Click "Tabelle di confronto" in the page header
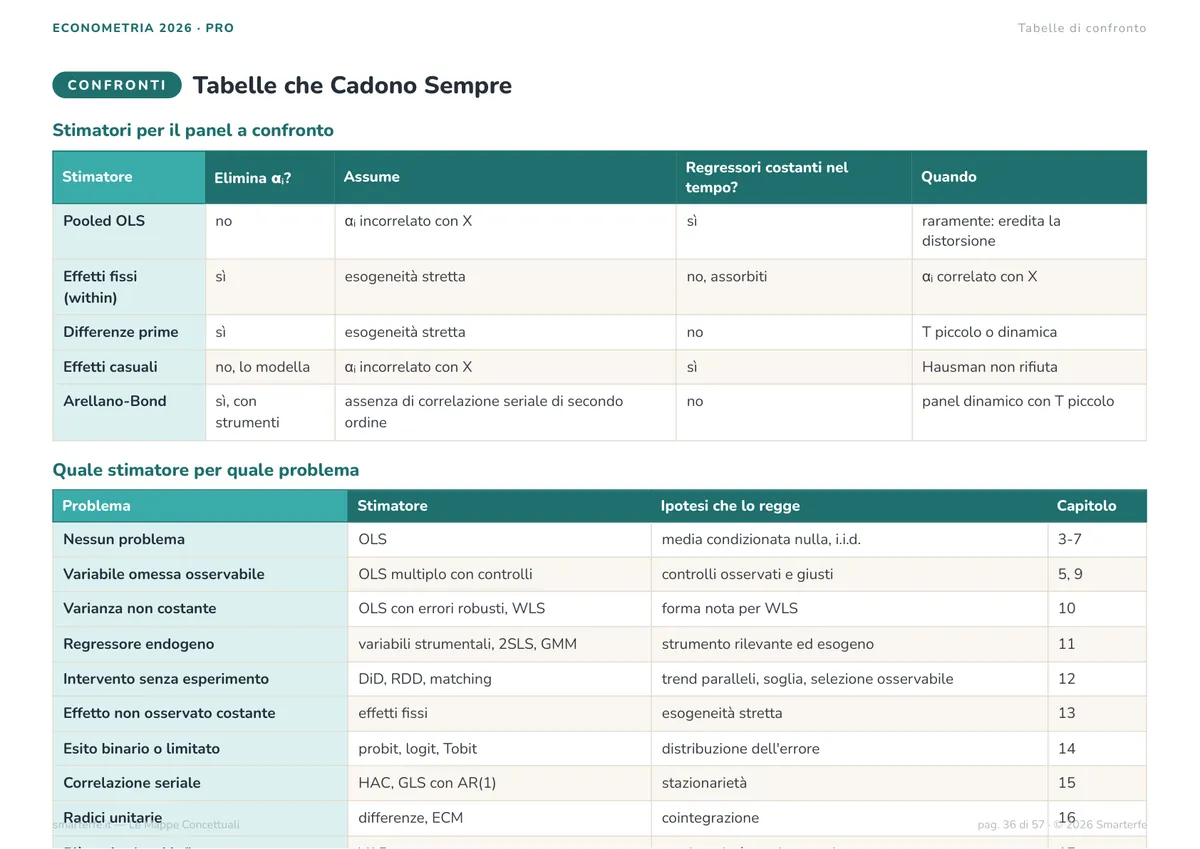 [x=1082, y=28]
